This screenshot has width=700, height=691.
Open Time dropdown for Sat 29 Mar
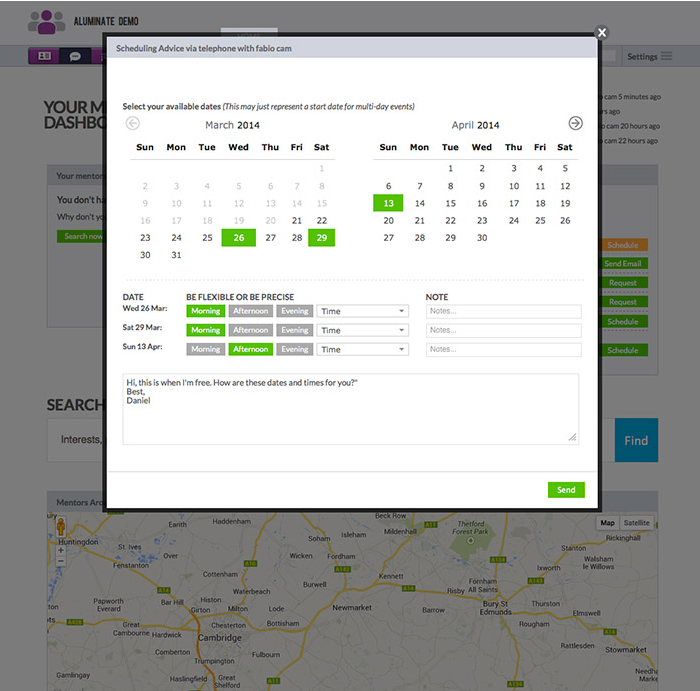click(362, 330)
